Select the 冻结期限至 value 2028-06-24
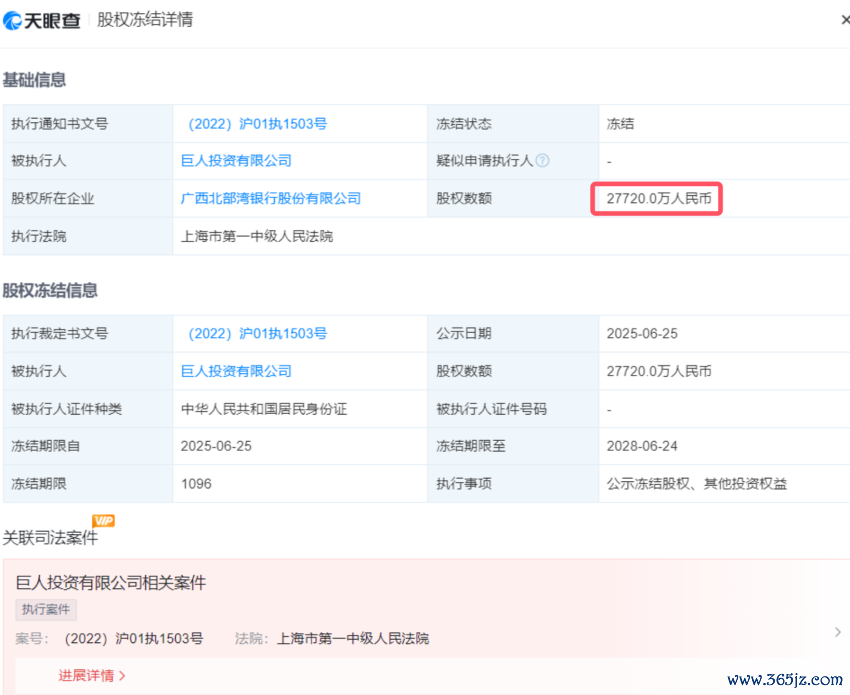The width and height of the screenshot is (850, 695). pos(642,446)
